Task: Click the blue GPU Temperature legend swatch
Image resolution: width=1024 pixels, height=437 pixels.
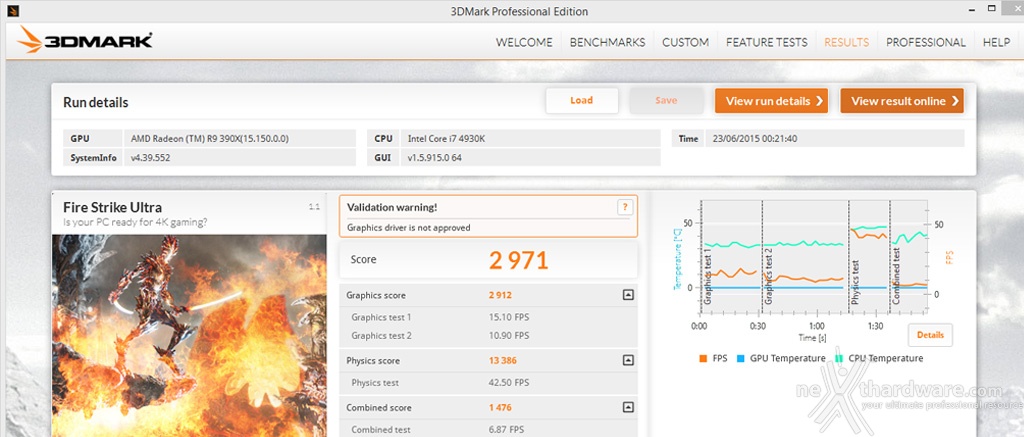Action: [741, 358]
